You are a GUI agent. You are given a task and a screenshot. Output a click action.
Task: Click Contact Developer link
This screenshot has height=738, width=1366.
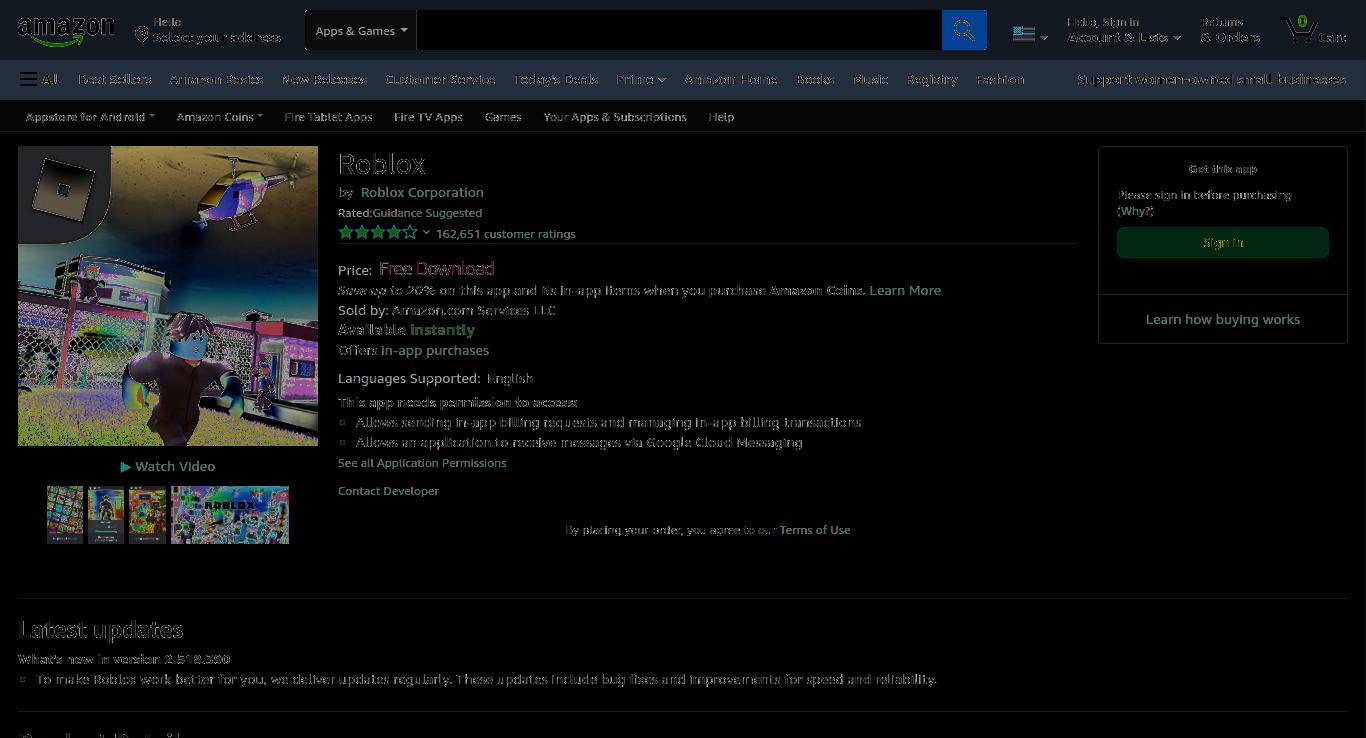click(x=388, y=491)
